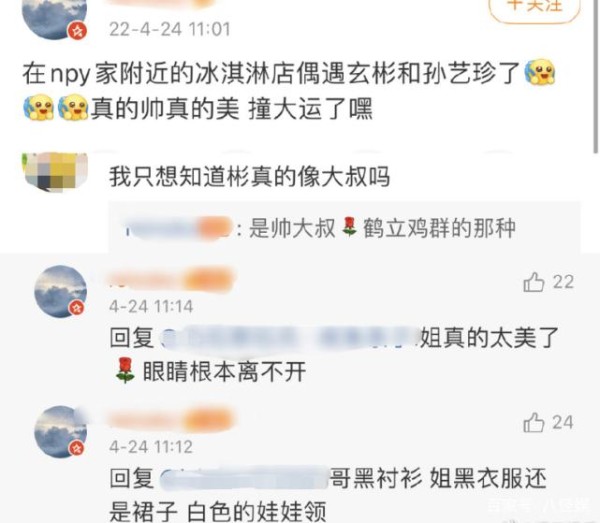Click the blurred mention after 回复 in 11:14 reply

(290, 338)
